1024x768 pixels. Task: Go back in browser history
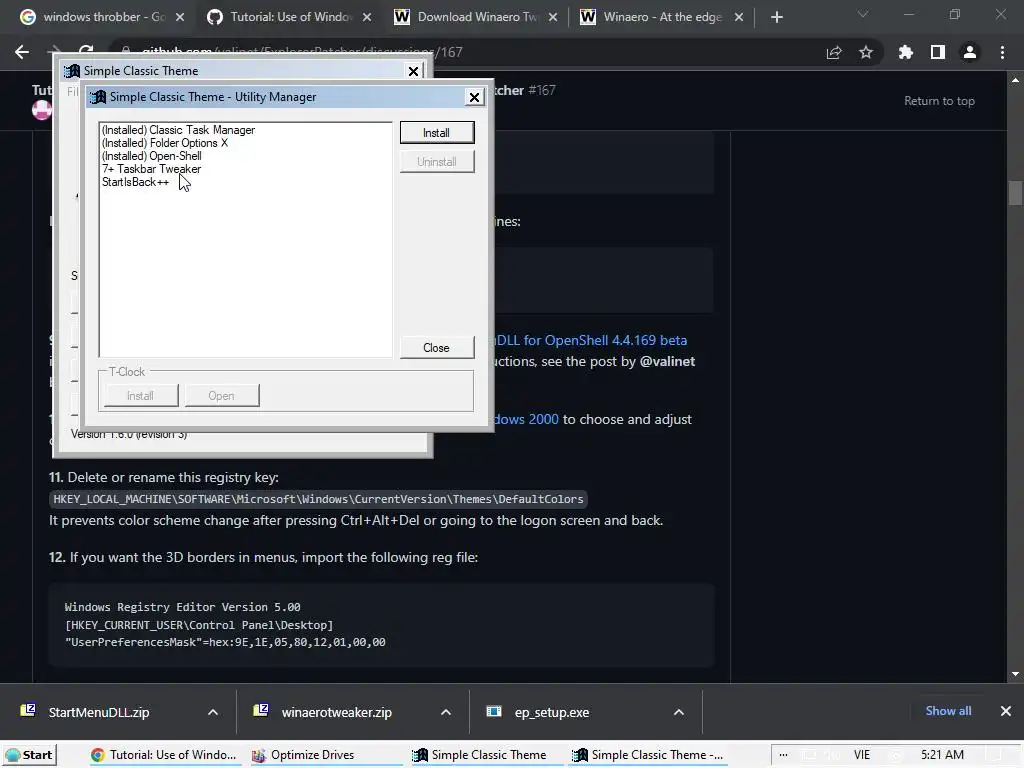coord(22,52)
